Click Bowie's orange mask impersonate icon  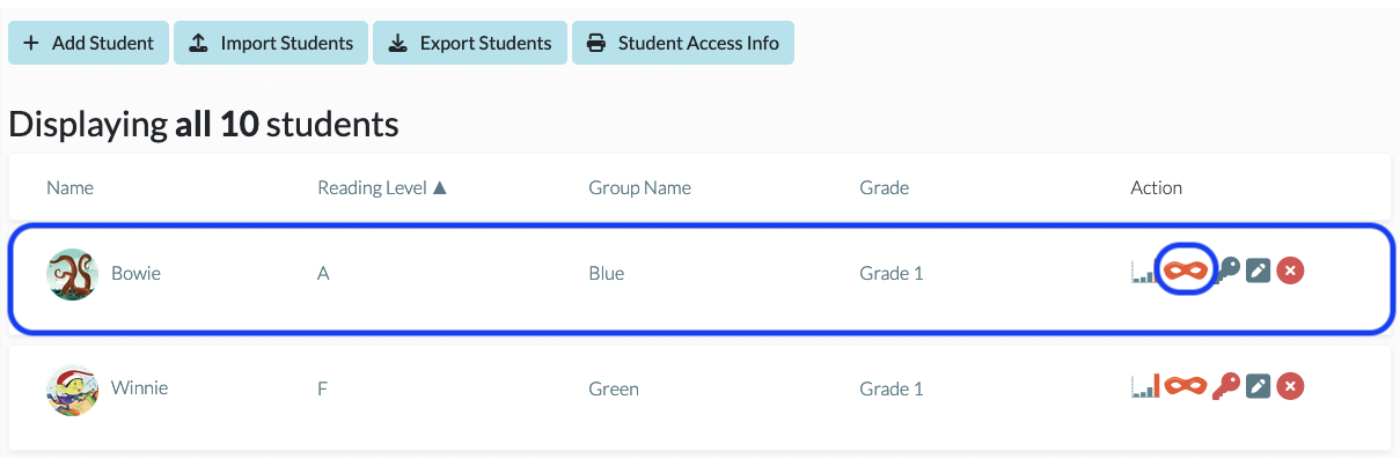click(x=1185, y=271)
